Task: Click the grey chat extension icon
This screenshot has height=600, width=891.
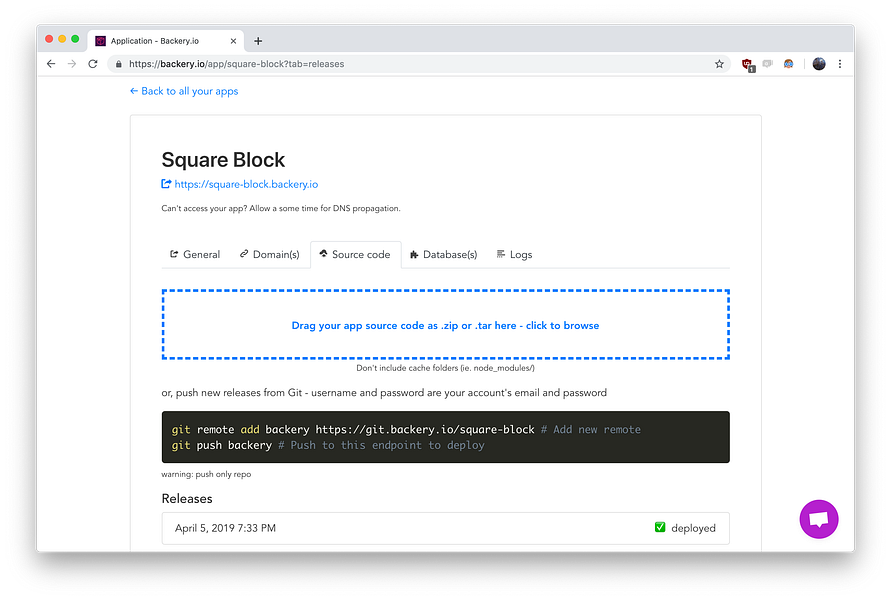Action: 768,64
